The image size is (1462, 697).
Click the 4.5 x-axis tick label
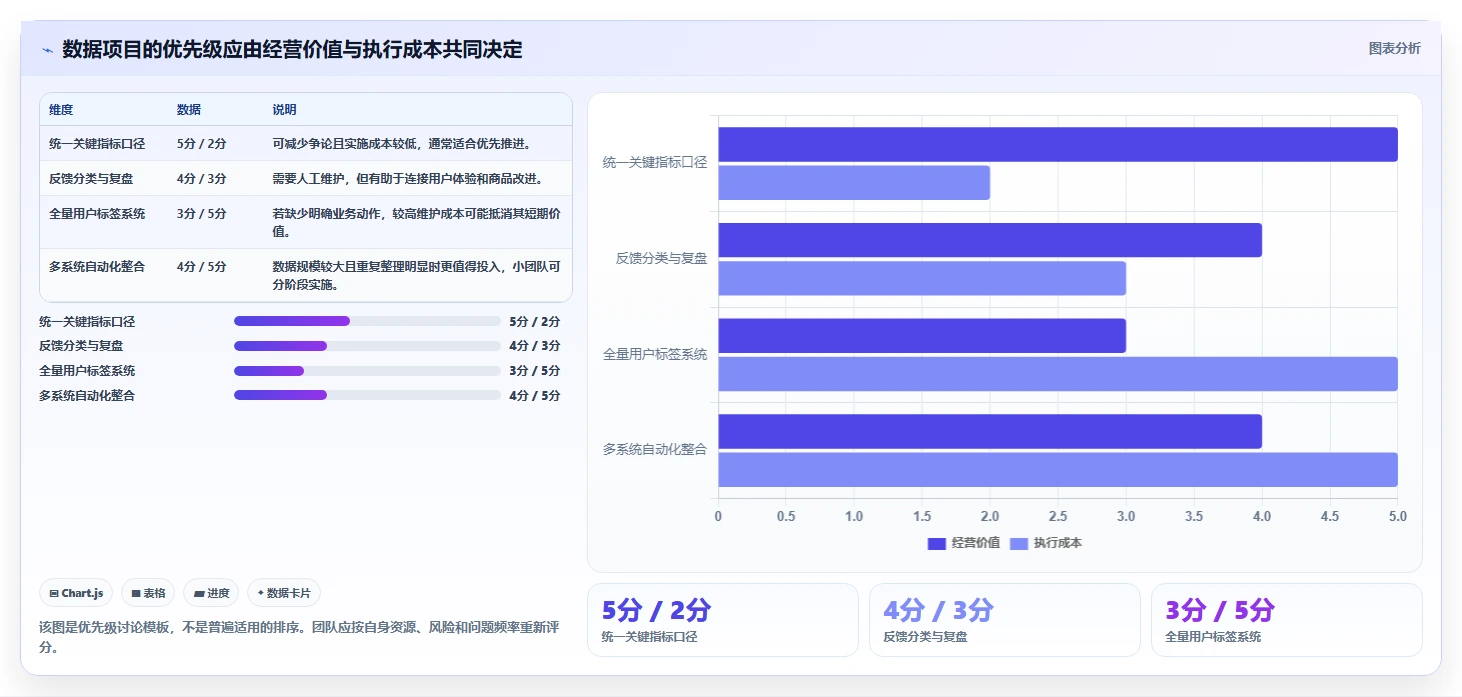pos(1330,517)
